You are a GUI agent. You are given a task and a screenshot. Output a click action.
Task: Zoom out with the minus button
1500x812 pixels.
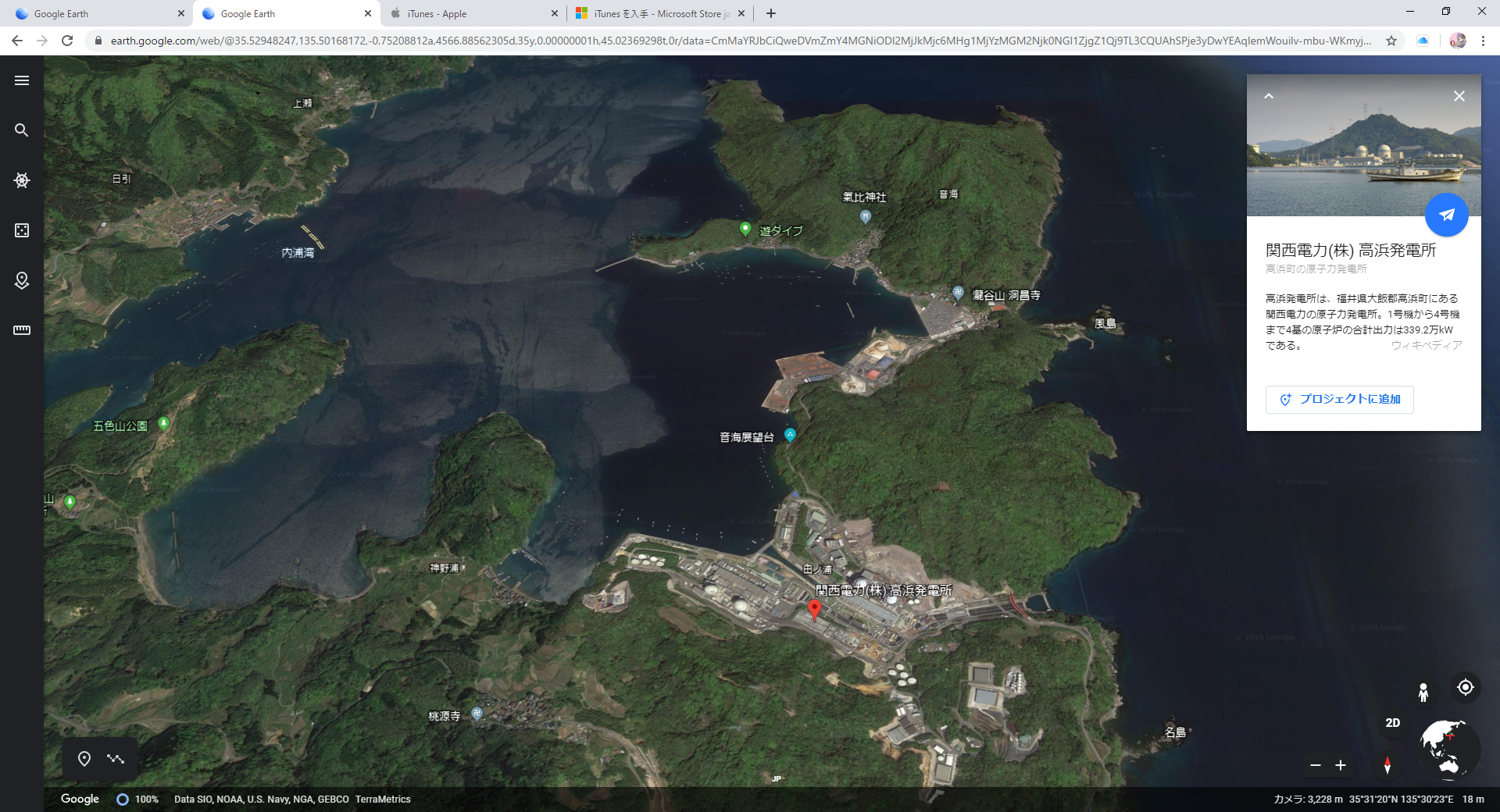point(1316,765)
